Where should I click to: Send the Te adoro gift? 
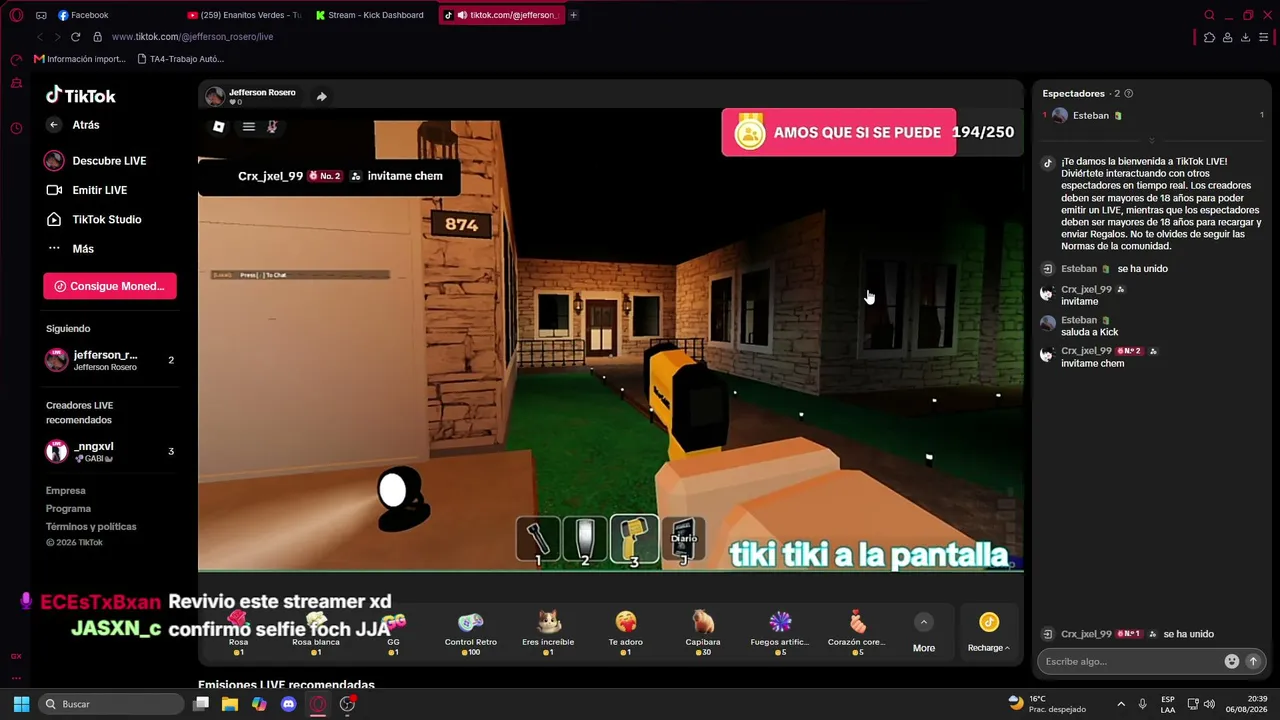pyautogui.click(x=626, y=633)
